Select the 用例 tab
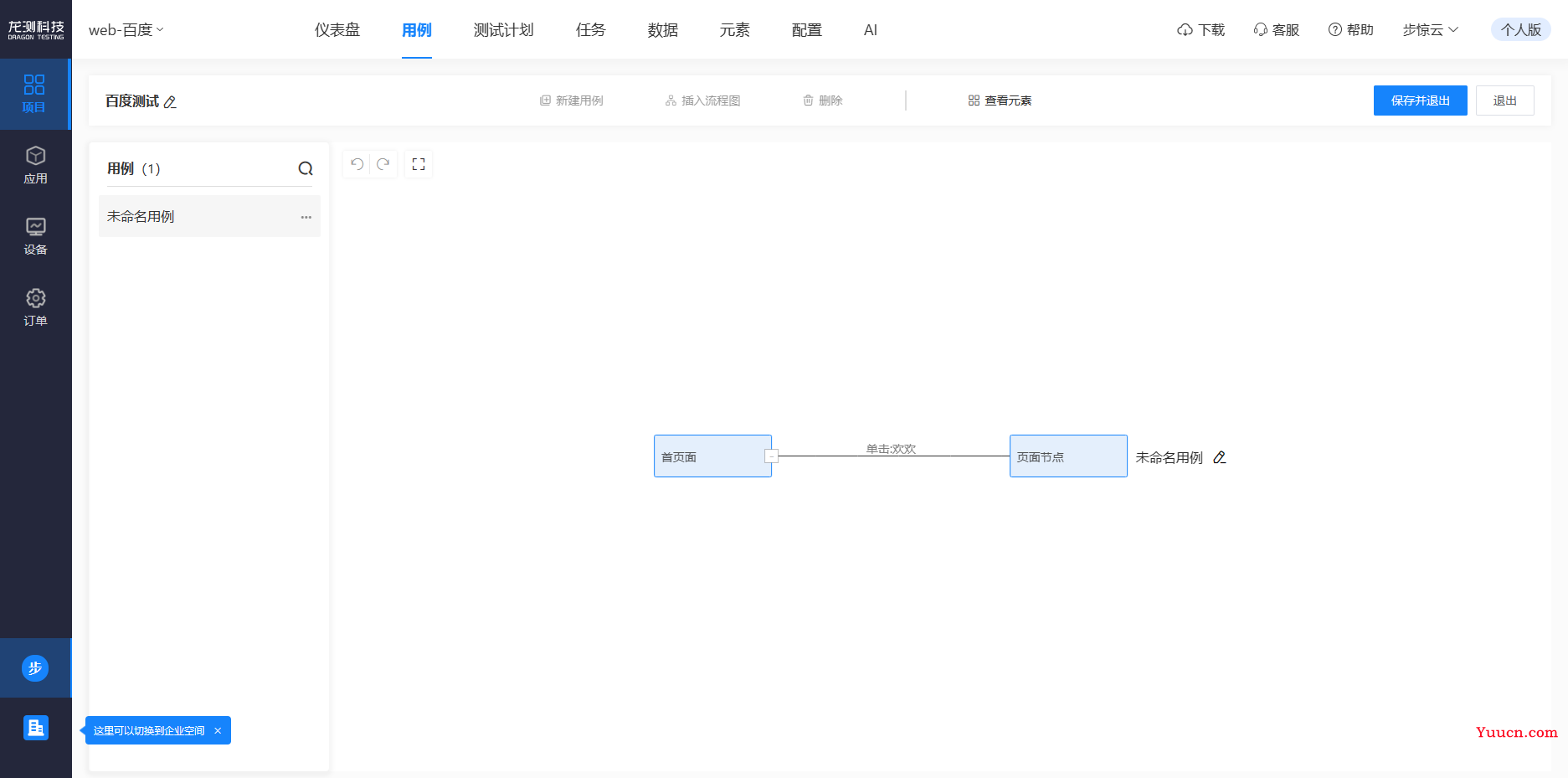The image size is (1568, 778). pyautogui.click(x=417, y=30)
